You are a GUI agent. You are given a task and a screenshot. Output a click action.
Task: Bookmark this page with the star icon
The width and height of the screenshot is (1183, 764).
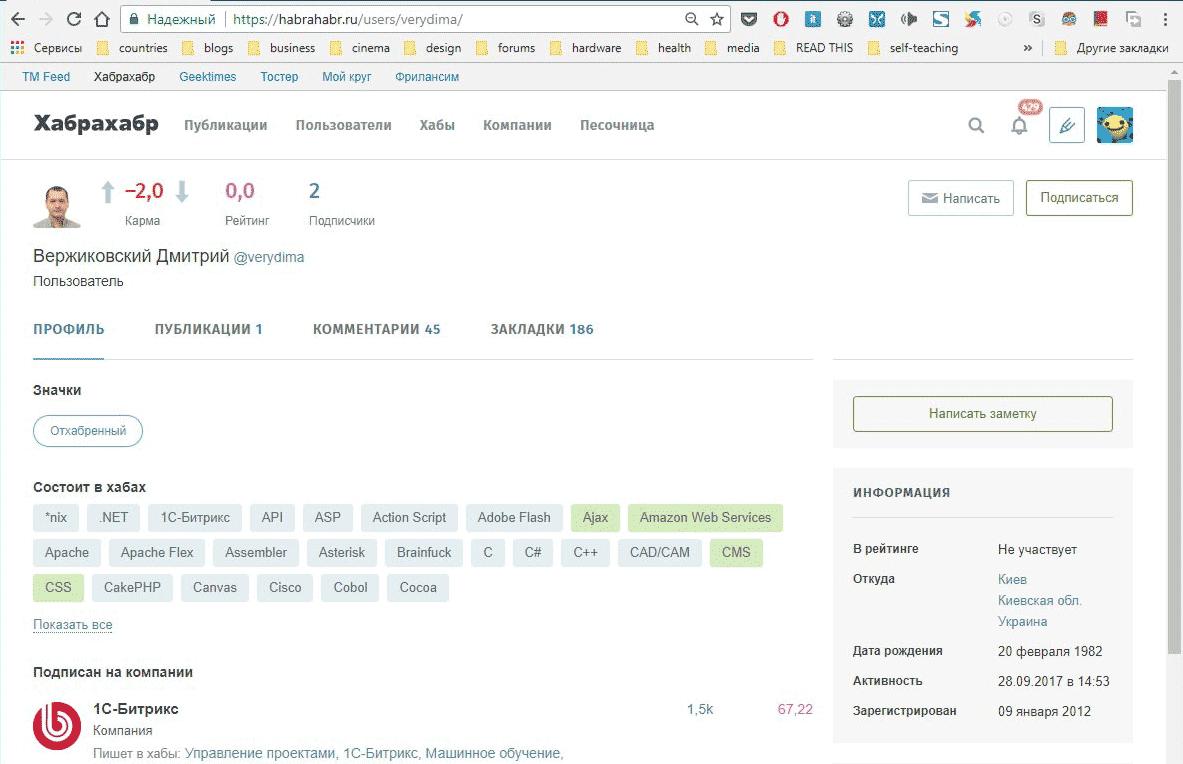point(716,19)
